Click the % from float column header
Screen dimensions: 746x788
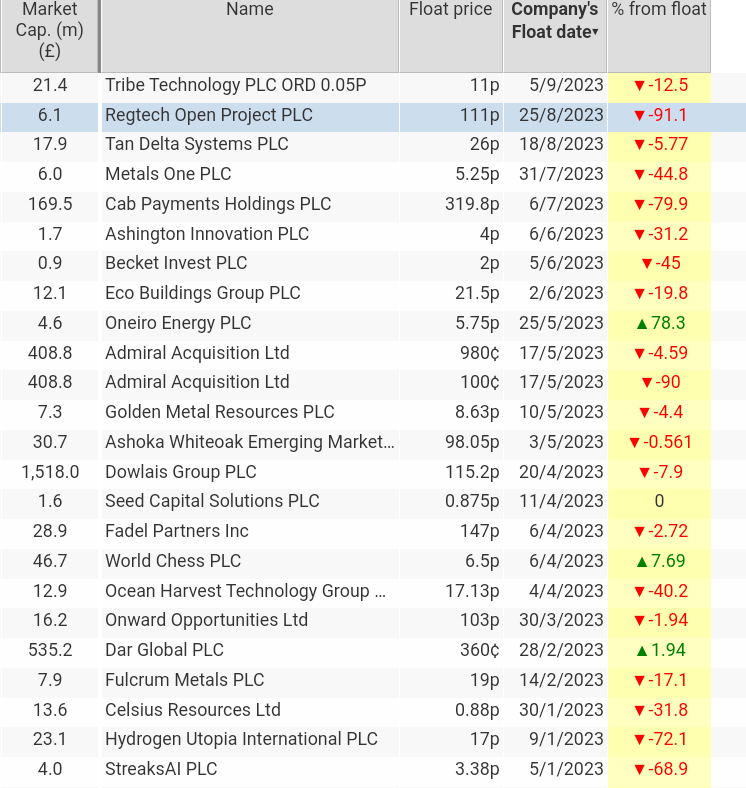(x=659, y=9)
